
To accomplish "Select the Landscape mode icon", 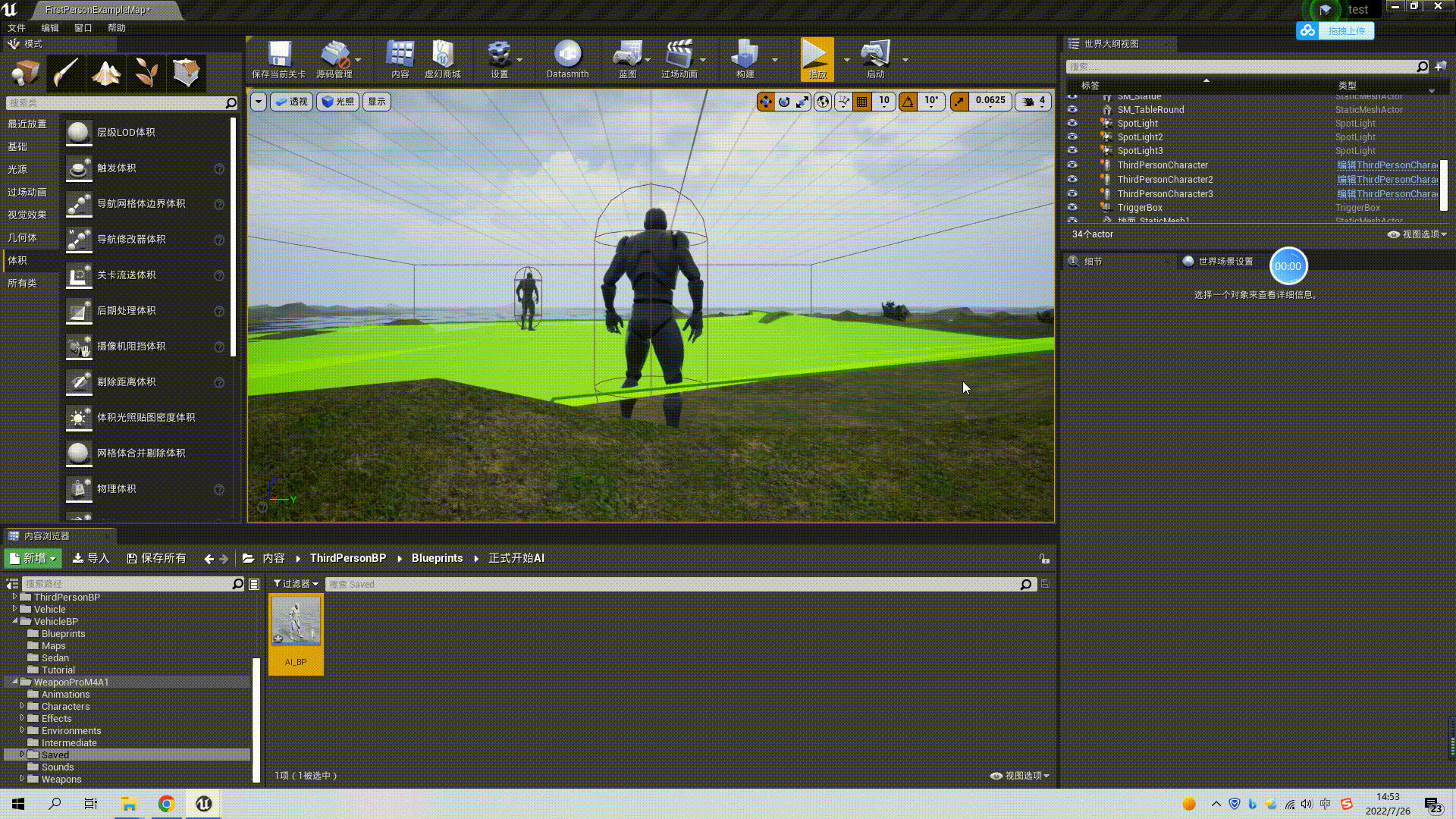I will (105, 73).
